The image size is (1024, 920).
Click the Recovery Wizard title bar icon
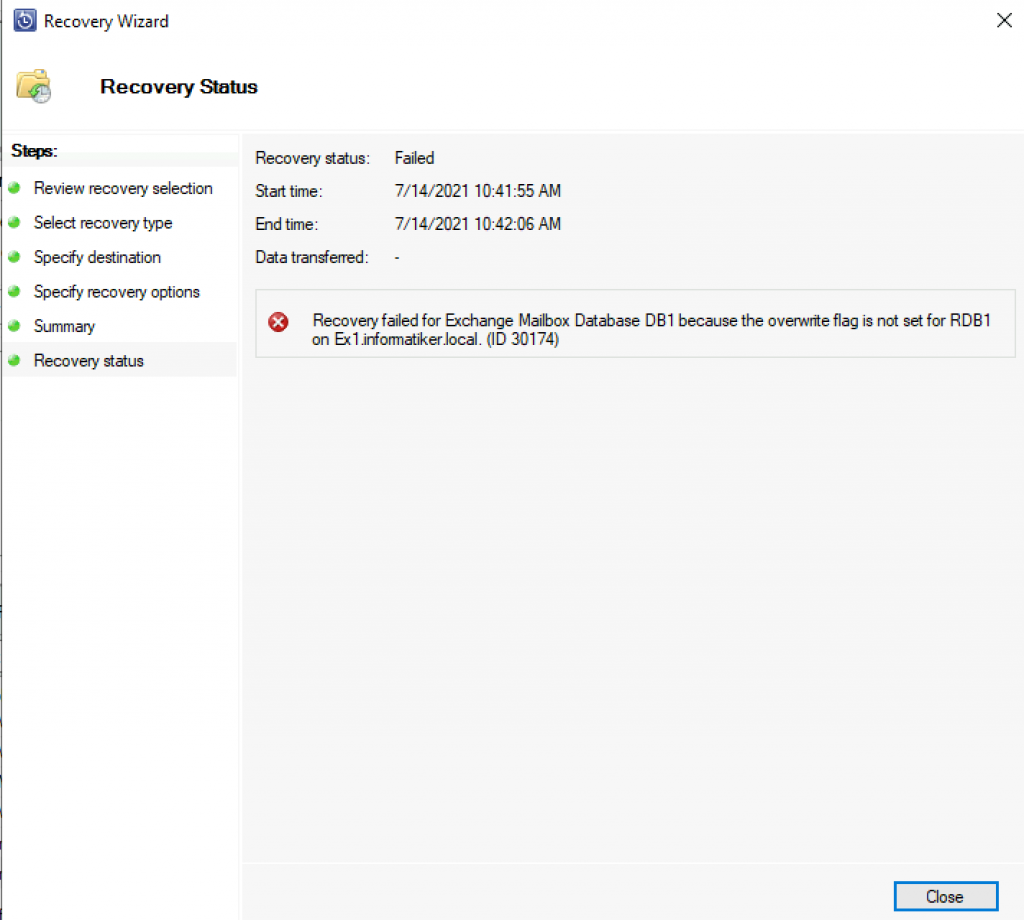click(x=25, y=21)
